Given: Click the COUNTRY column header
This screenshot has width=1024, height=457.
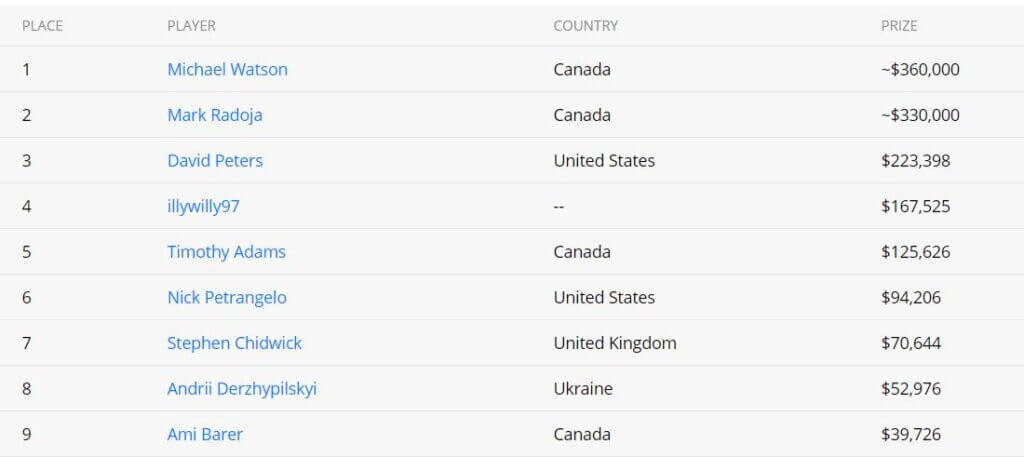Looking at the screenshot, I should [x=586, y=26].
